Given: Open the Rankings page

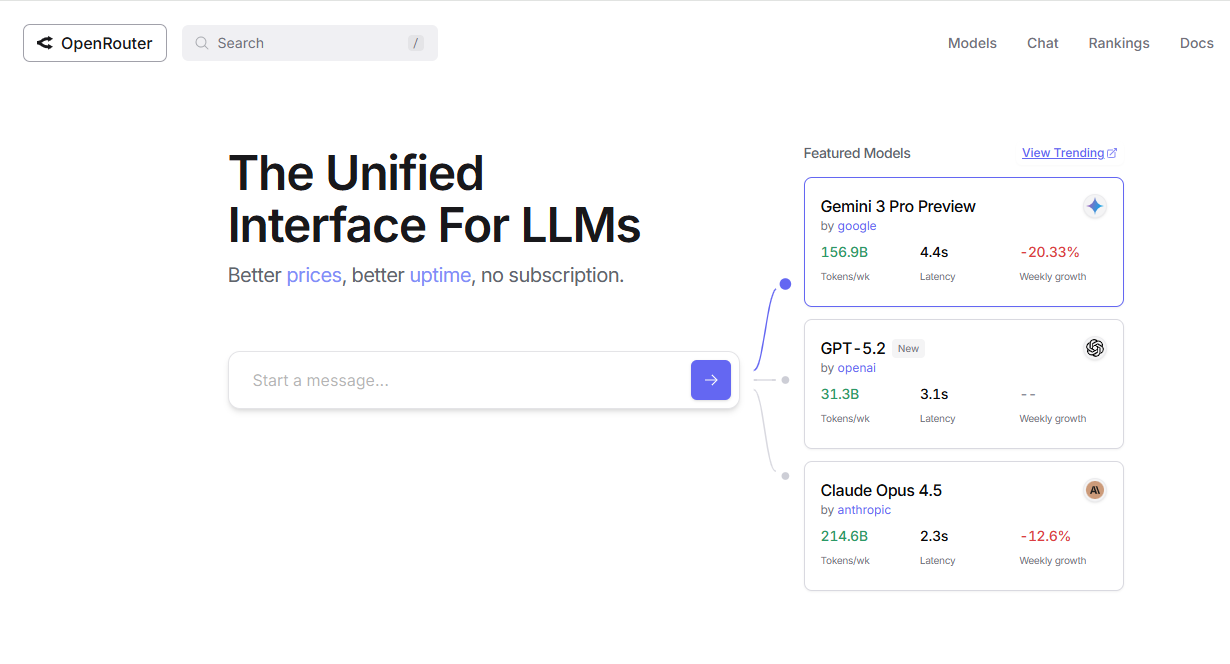Looking at the screenshot, I should click(1119, 43).
